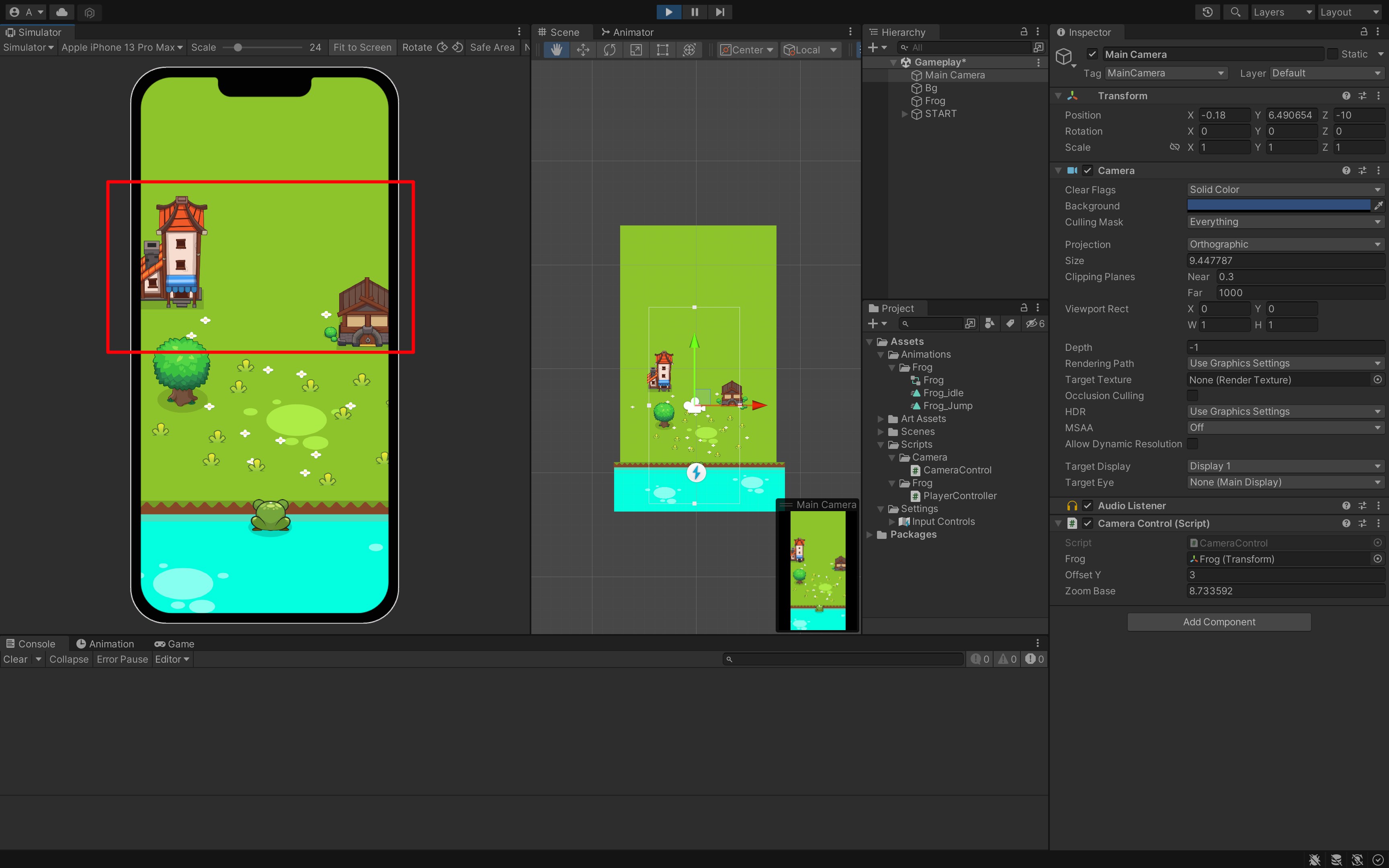Toggle constrained proportions for Scale
The width and height of the screenshot is (1389, 868).
[1175, 147]
